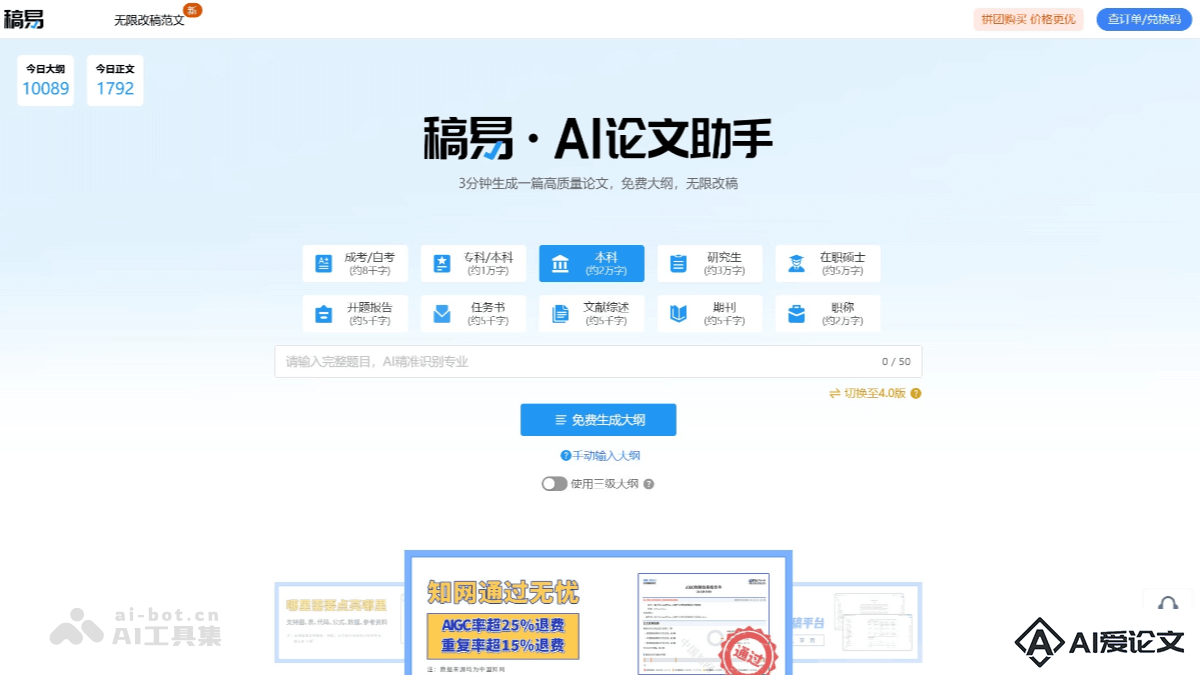Select the 文献综述 document type
Viewport: 1200px width, 675px height.
point(591,313)
